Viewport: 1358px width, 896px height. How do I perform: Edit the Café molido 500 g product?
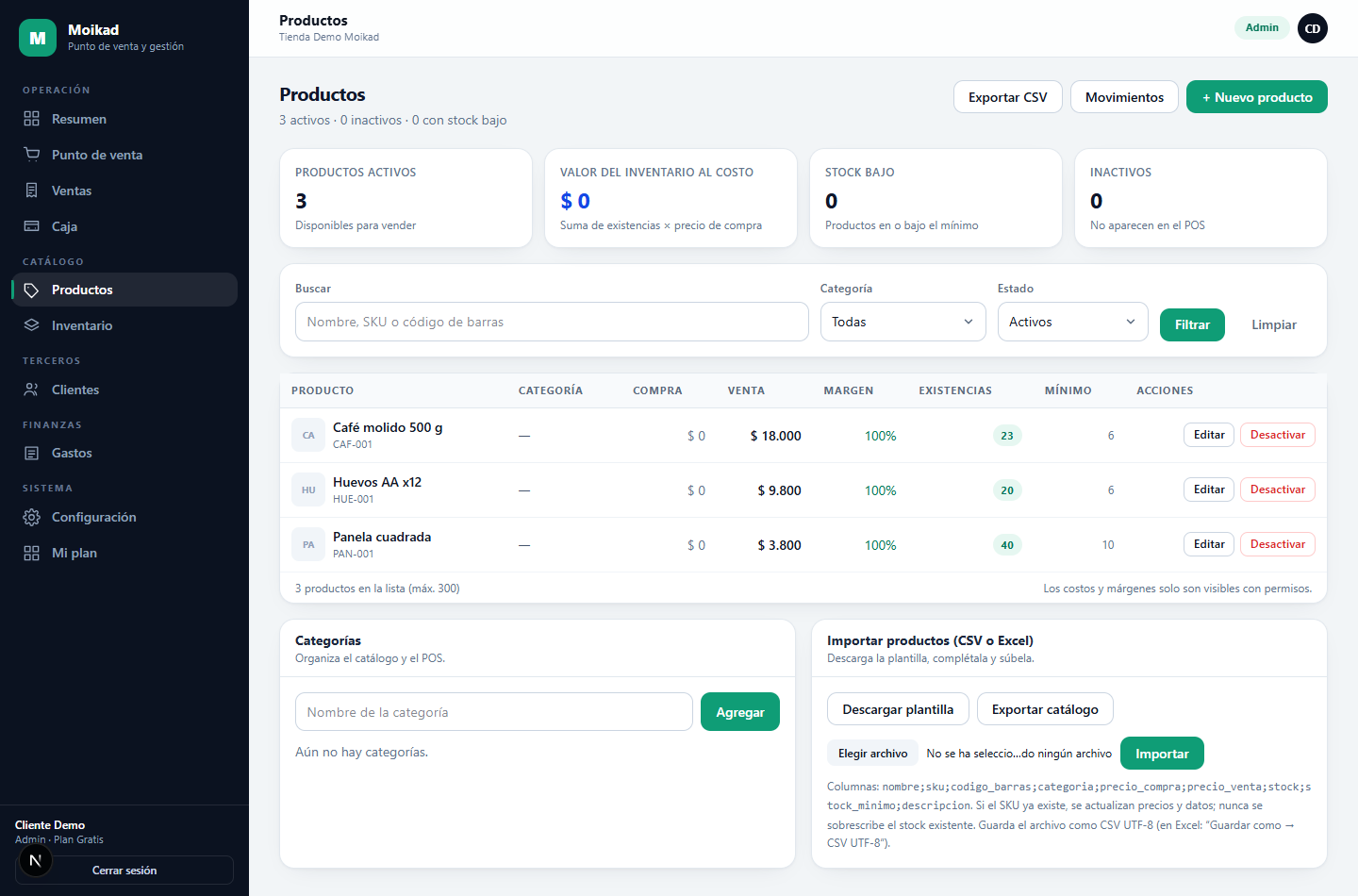pyautogui.click(x=1208, y=435)
